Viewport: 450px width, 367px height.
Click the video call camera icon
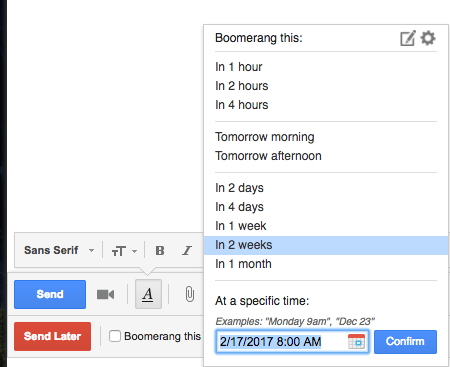point(105,294)
